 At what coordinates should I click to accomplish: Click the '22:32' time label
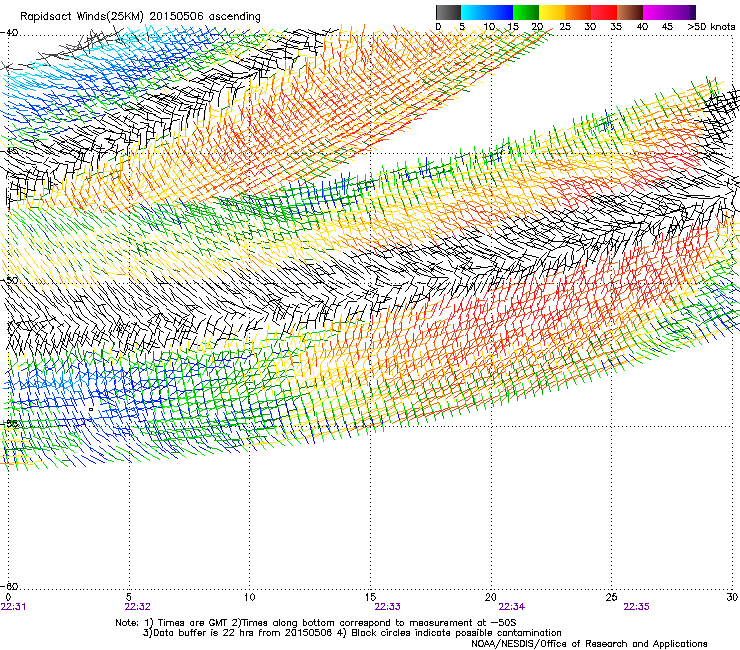[x=137, y=607]
